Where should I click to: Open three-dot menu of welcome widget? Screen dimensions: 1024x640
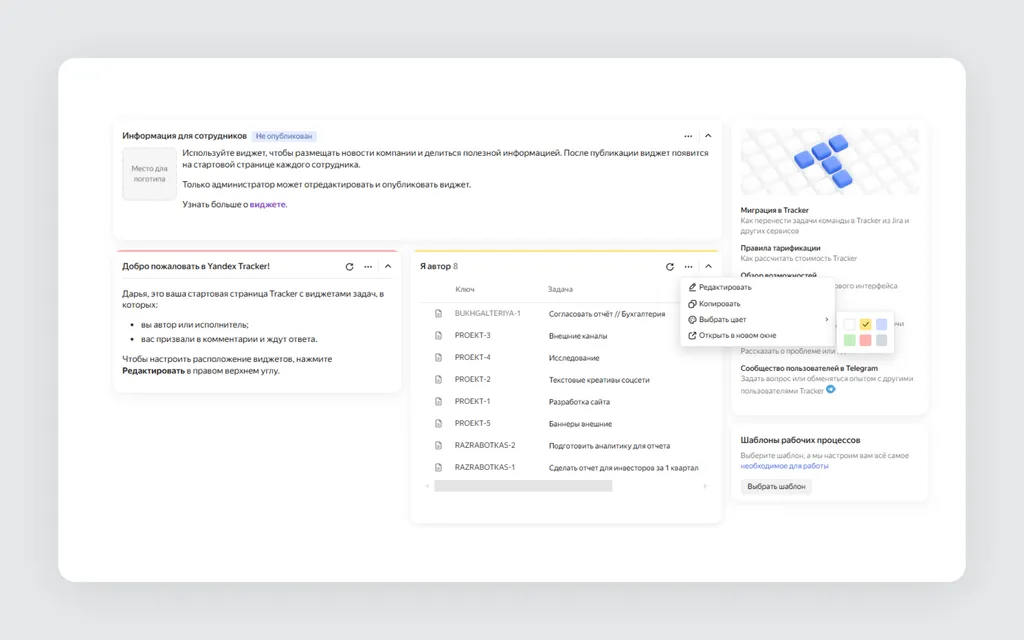368,266
